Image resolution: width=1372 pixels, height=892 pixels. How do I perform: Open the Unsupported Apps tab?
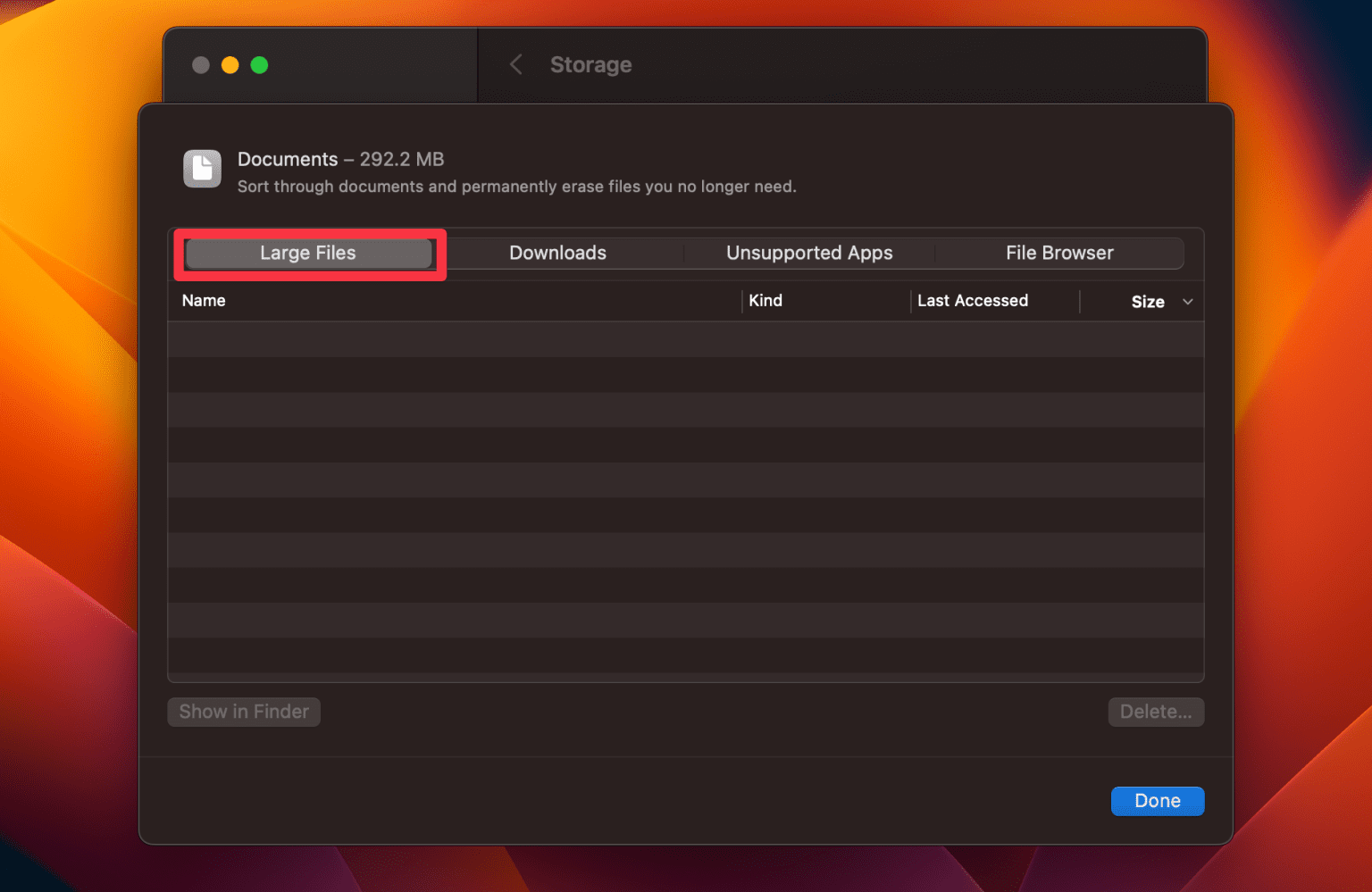(808, 253)
